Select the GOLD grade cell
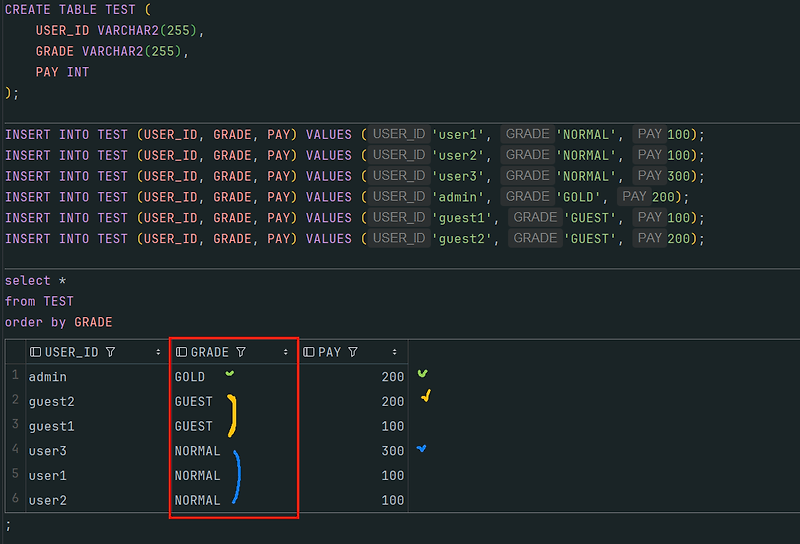The width and height of the screenshot is (800, 544). click(x=190, y=377)
